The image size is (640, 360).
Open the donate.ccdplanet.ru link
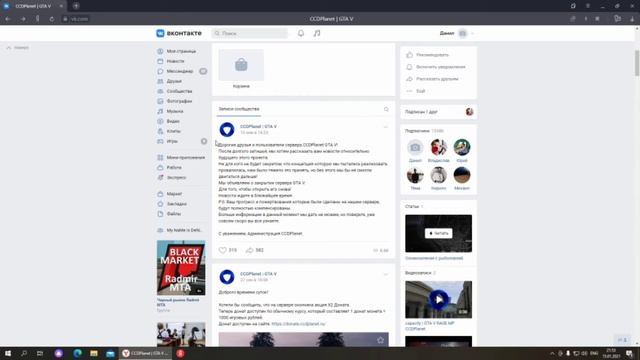[x=298, y=324]
